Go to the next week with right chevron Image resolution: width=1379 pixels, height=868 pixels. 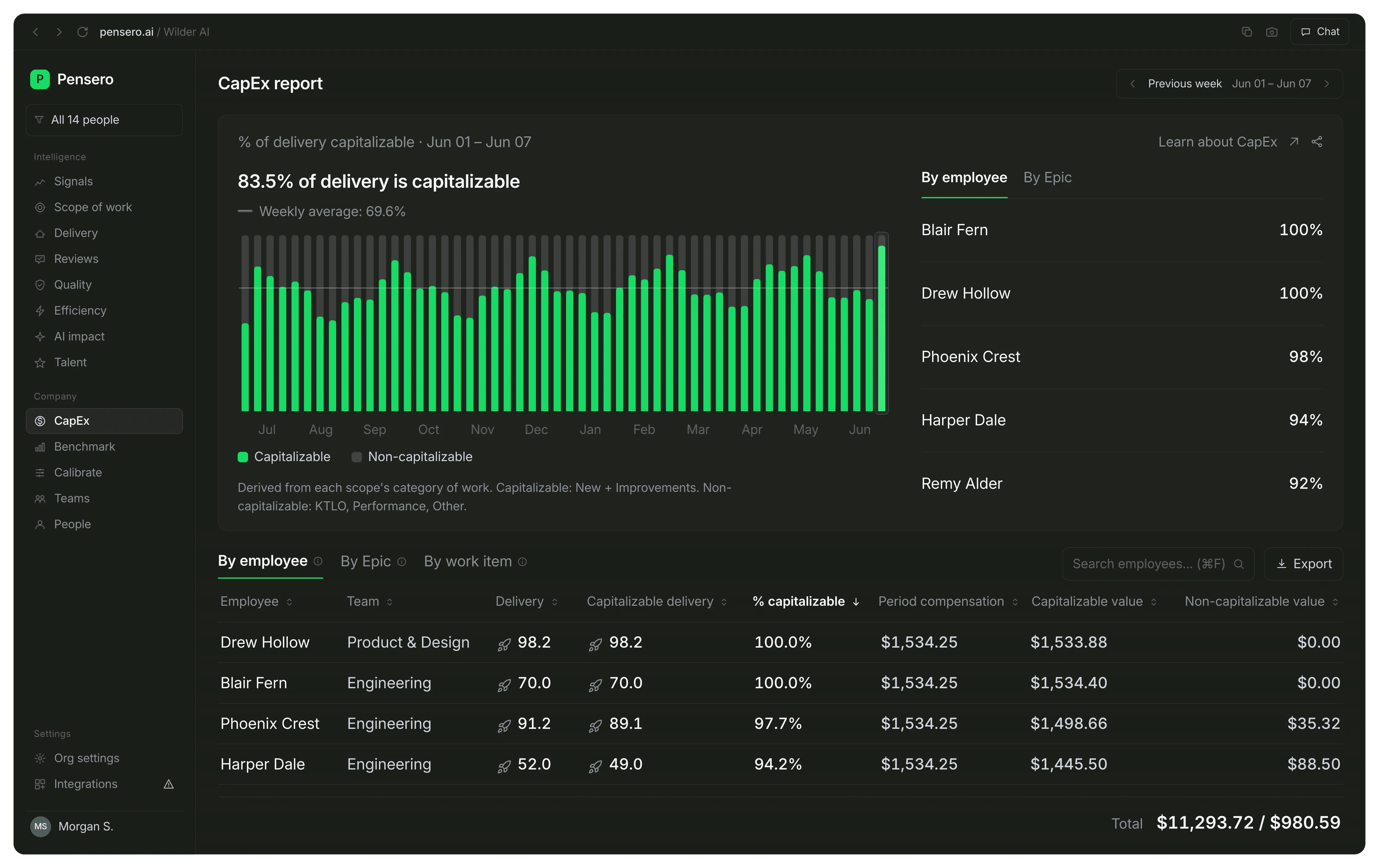click(1327, 84)
